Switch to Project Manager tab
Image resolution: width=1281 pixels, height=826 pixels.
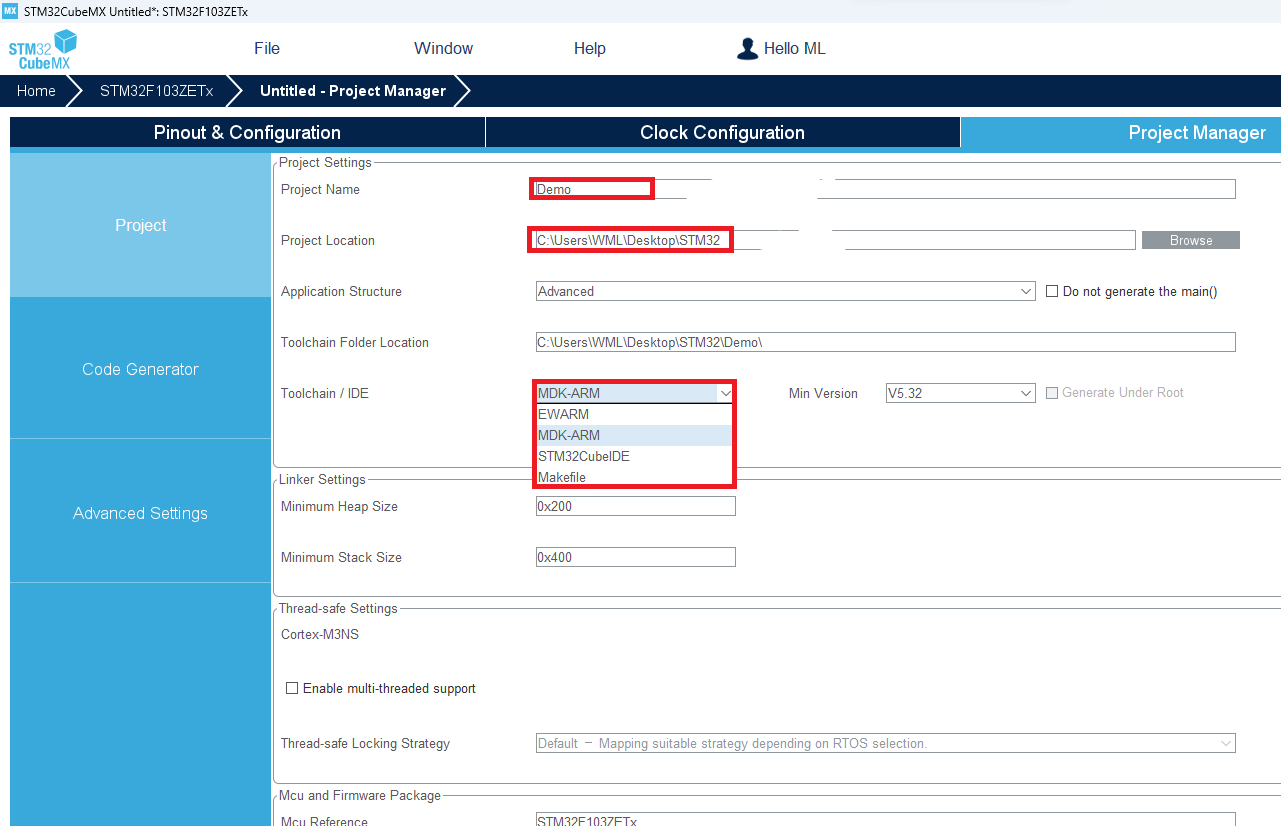pyautogui.click(x=1120, y=133)
